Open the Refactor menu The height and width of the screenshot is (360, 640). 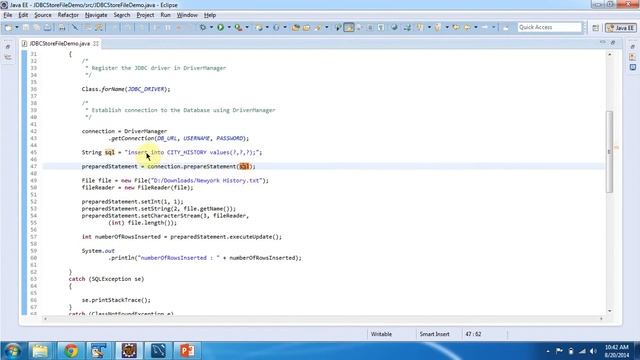coord(68,15)
